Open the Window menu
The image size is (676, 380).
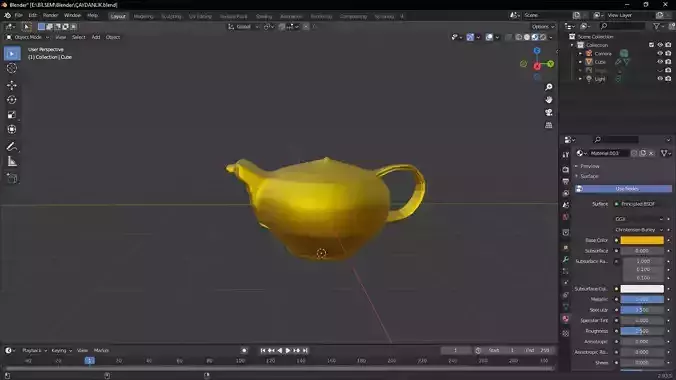[72, 16]
